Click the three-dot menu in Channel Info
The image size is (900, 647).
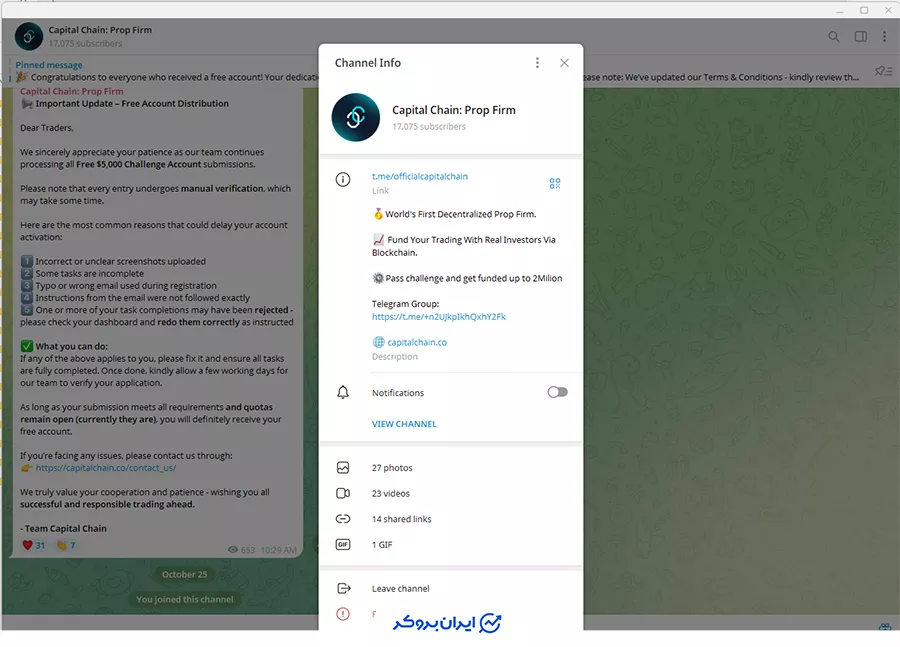[537, 63]
